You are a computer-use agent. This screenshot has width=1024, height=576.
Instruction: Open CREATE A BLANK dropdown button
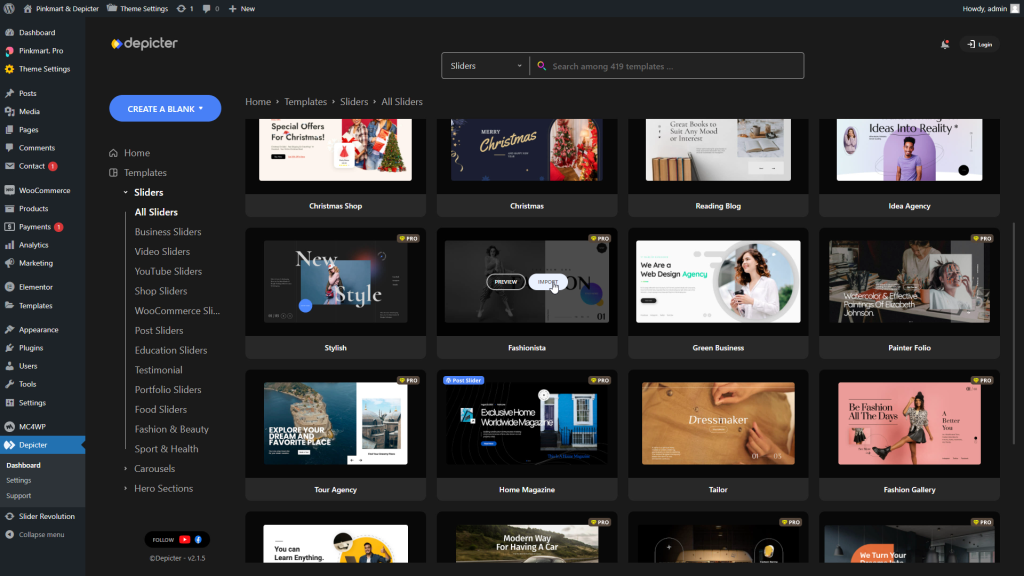pyautogui.click(x=165, y=108)
